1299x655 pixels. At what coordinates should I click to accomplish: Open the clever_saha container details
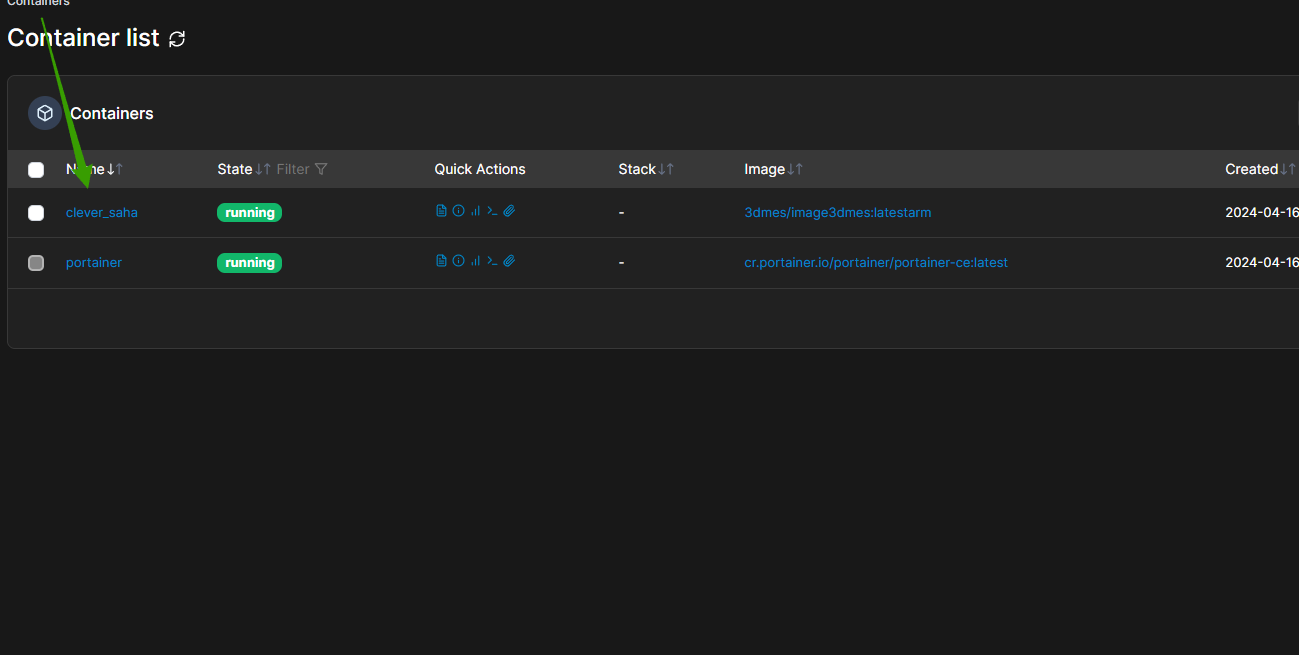(102, 212)
